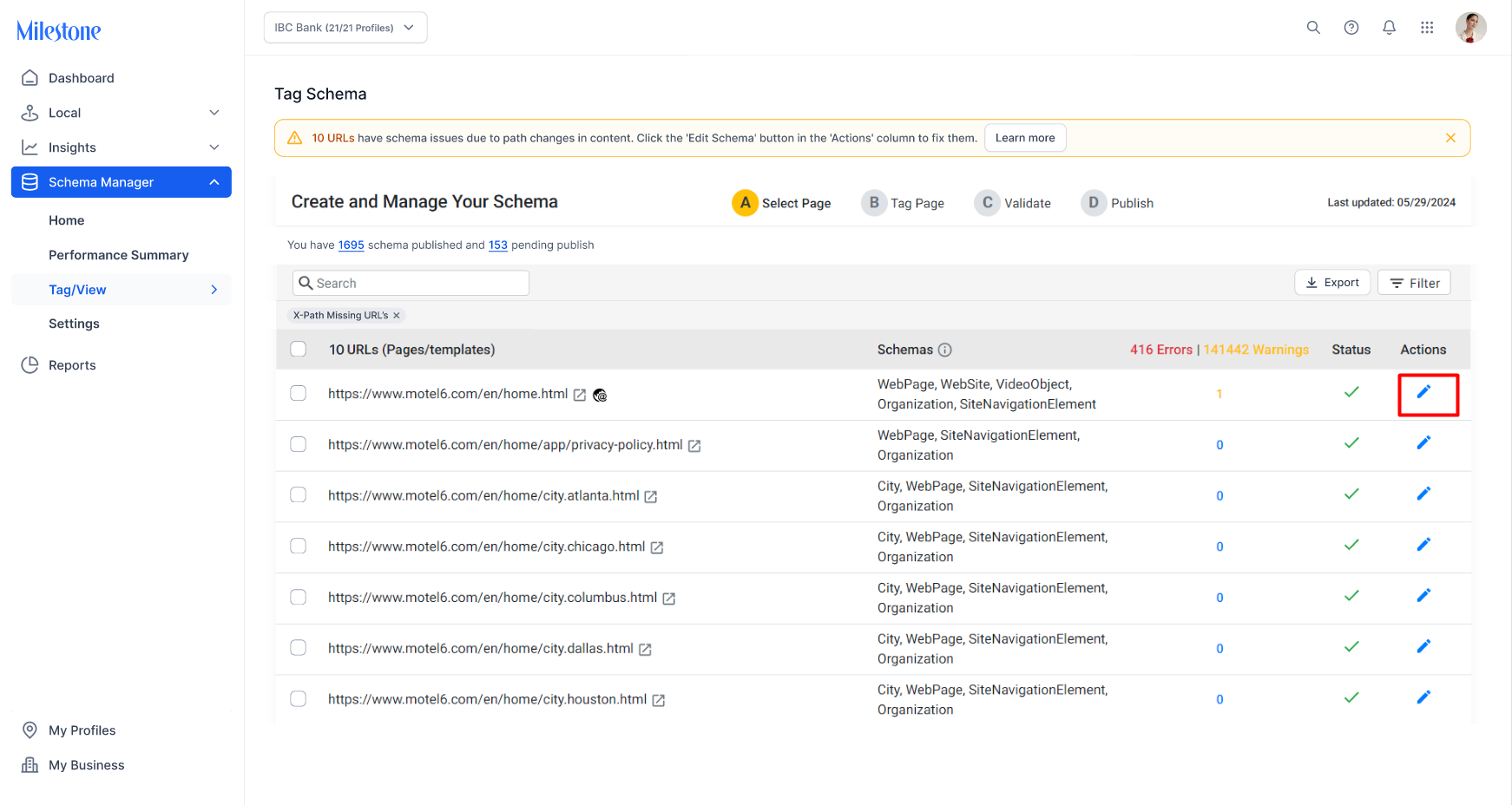Check the city.columbus.html row checkbox
This screenshot has height=805, width=1512.
pos(299,597)
